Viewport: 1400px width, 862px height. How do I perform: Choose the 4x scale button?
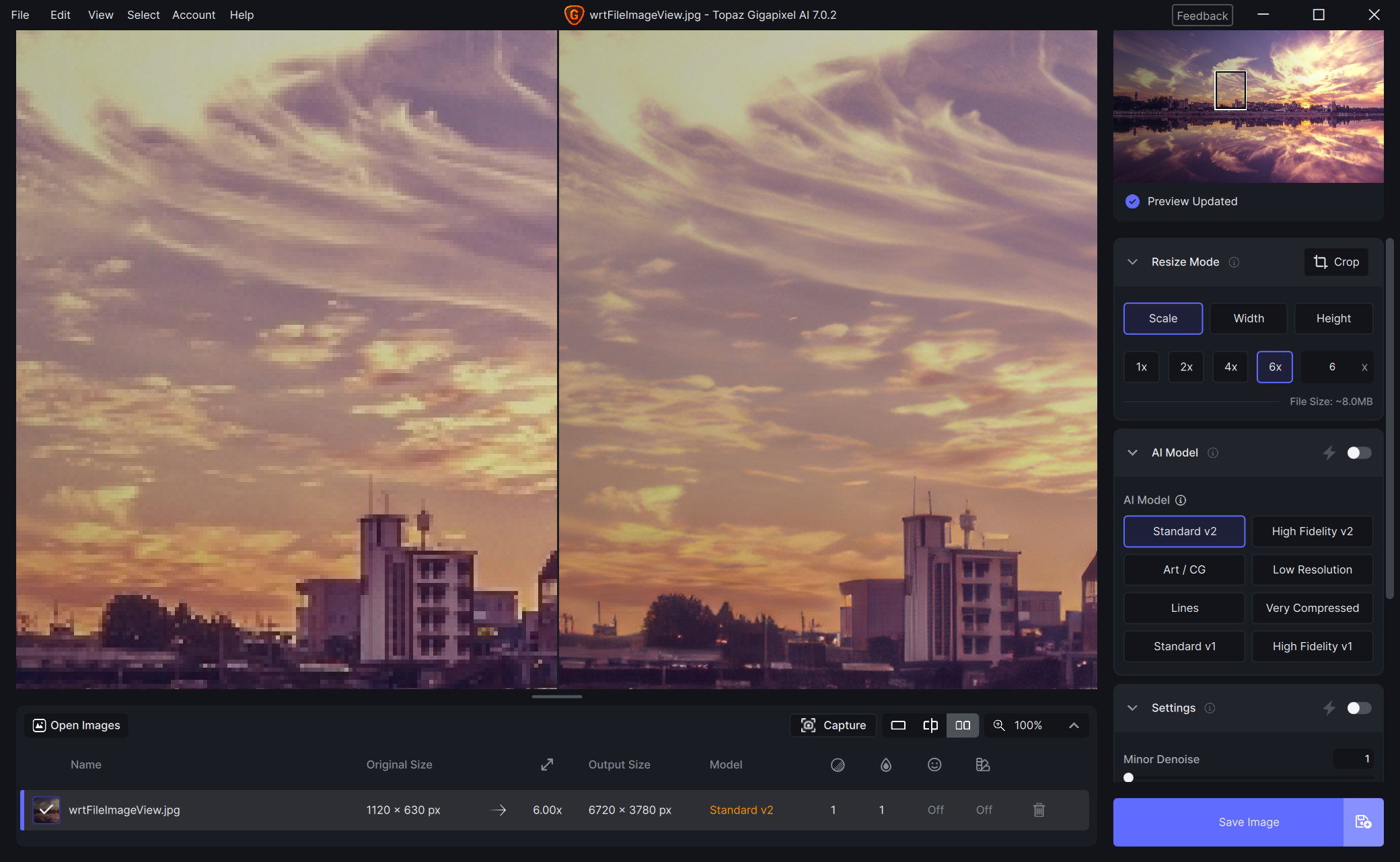pos(1230,367)
